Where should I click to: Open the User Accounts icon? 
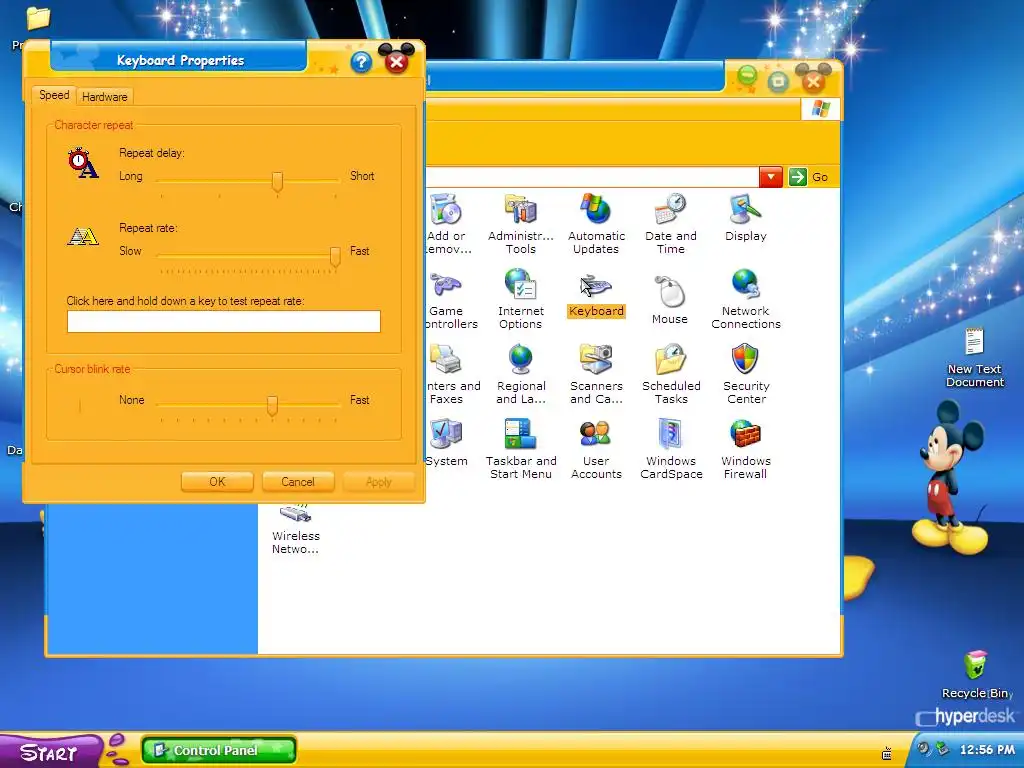(x=596, y=449)
